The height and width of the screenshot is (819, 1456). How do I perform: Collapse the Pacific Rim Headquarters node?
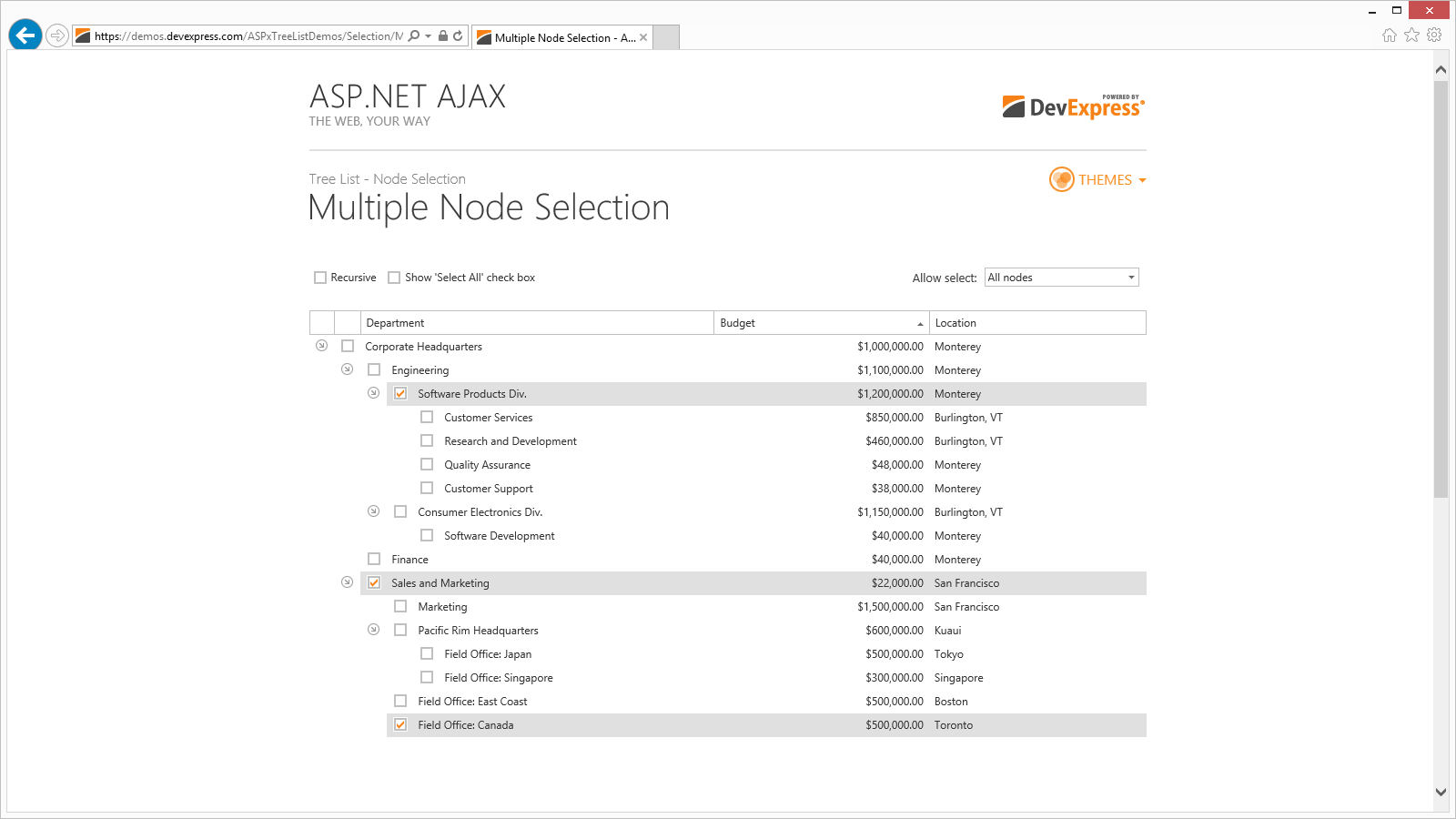coord(373,630)
